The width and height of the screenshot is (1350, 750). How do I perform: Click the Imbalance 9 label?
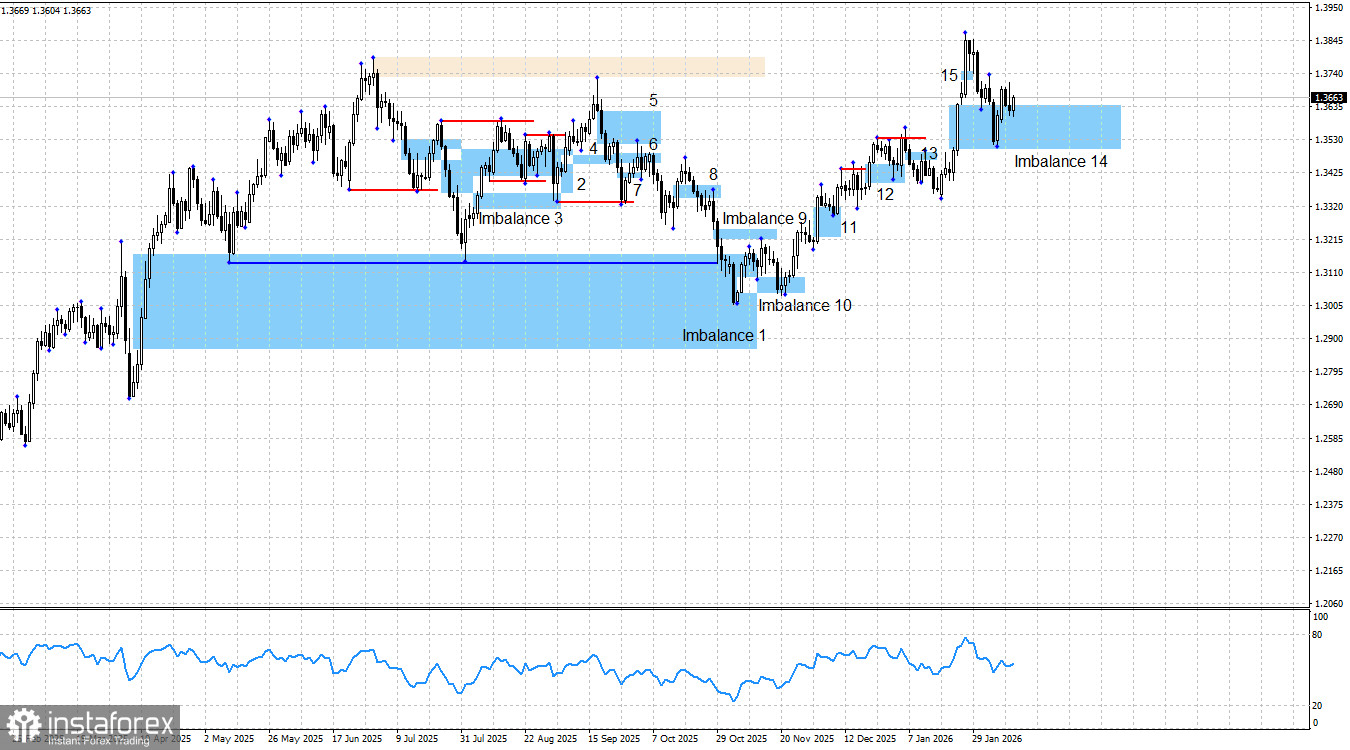(765, 219)
